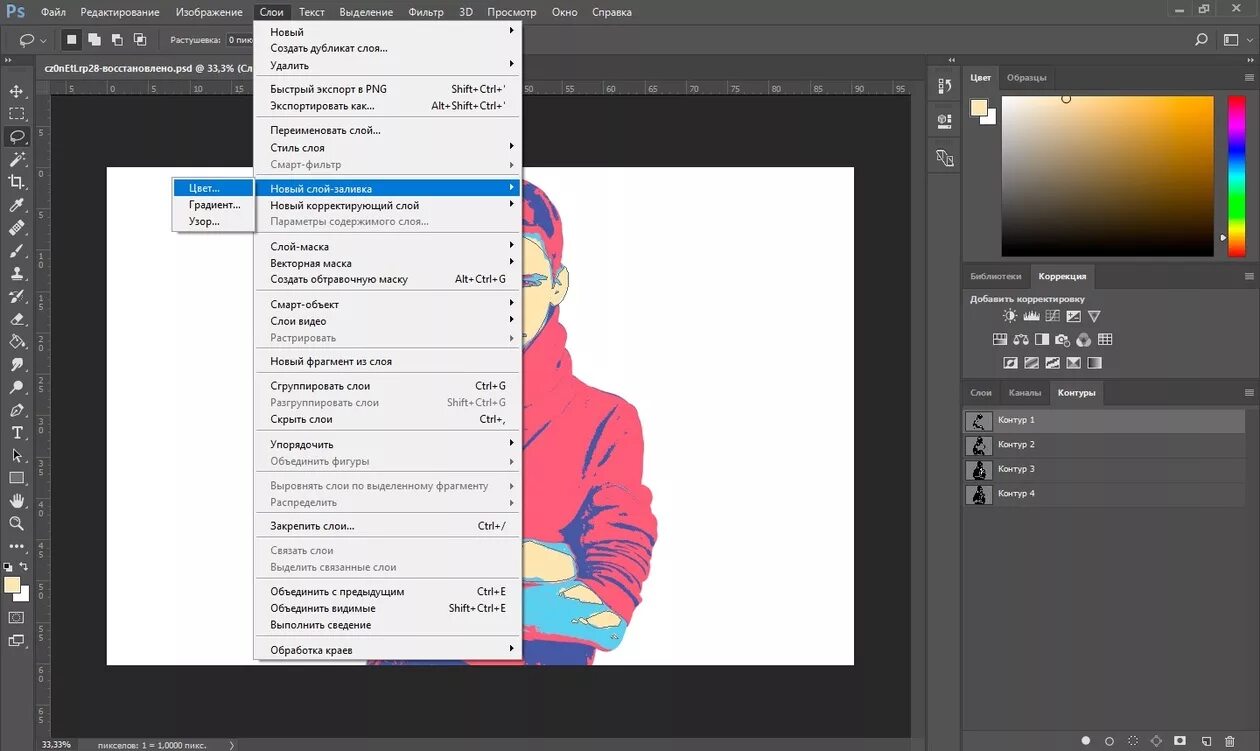
Task: Expand the Новый submenu
Action: point(388,32)
